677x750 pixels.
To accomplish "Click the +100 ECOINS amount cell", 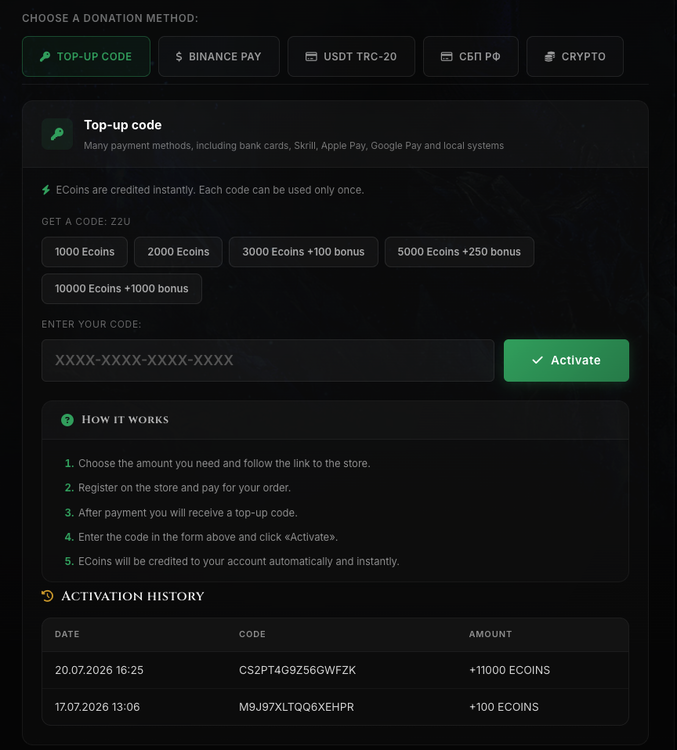I will click(504, 707).
